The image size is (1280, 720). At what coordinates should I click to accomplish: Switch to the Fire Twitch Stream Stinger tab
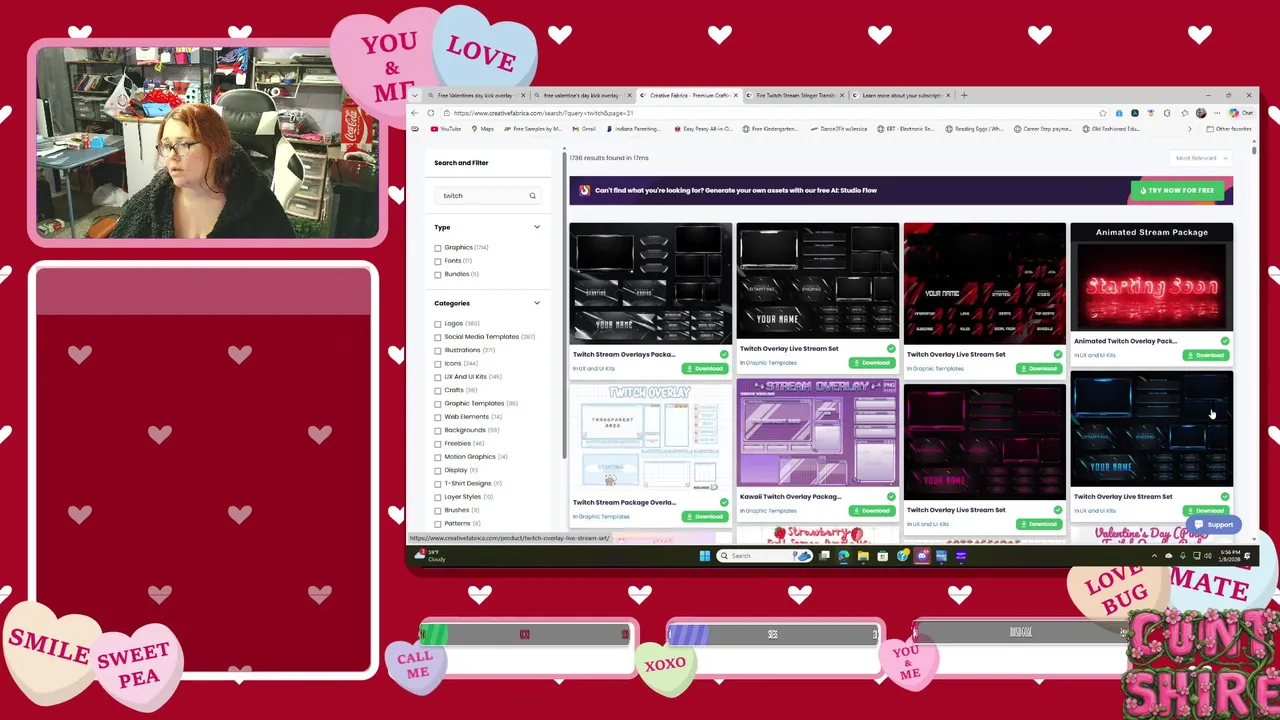tap(795, 95)
